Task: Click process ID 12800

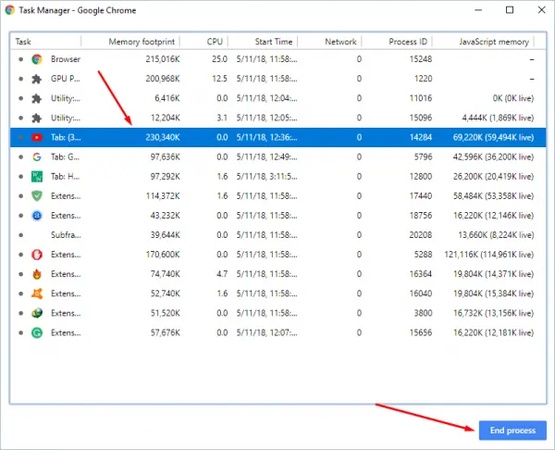Action: 420,176
